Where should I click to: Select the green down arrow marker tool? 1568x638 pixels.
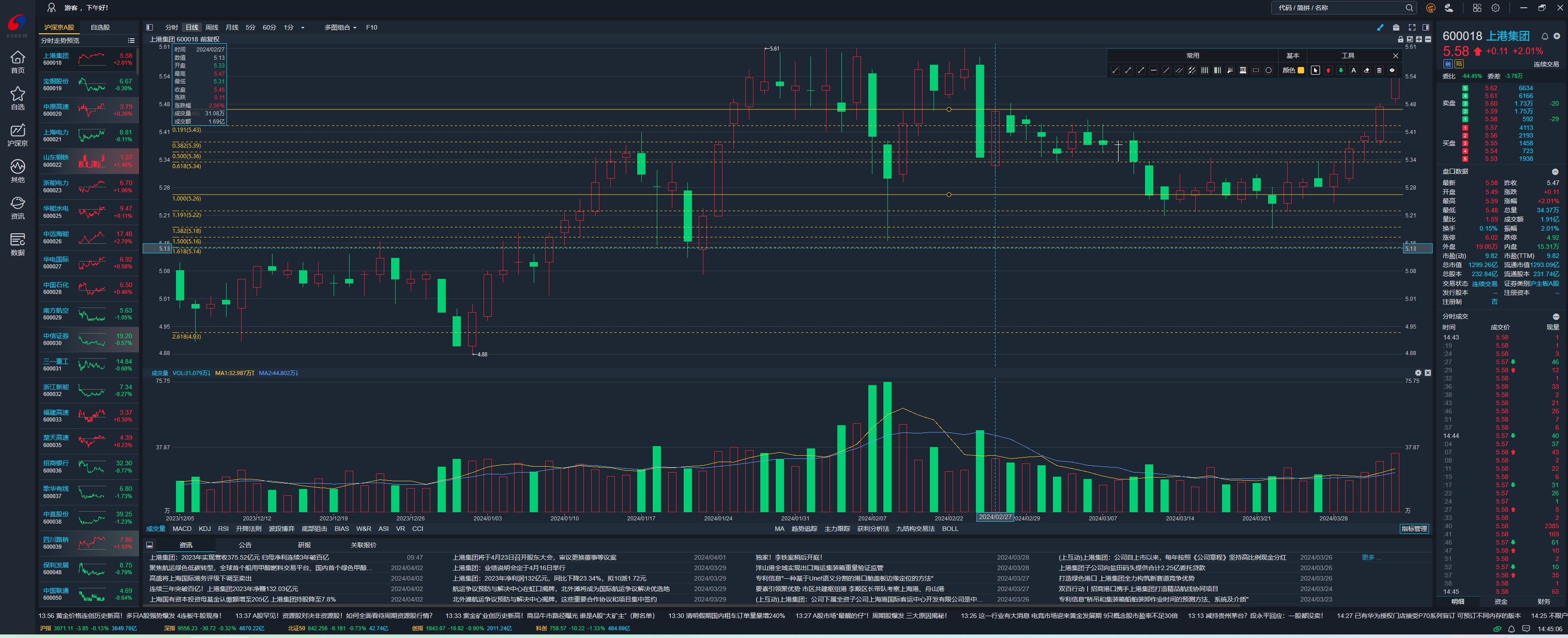1341,70
